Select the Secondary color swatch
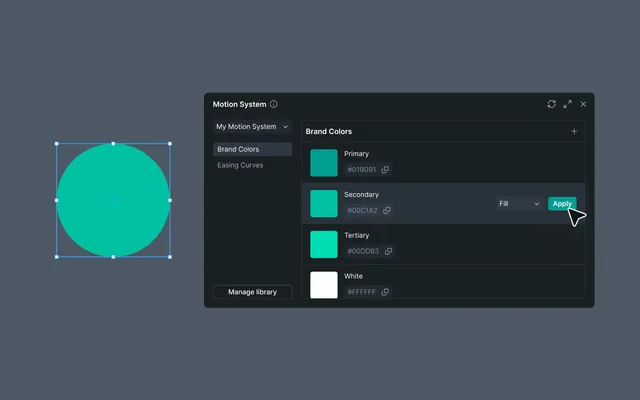Screen dimensions: 640x400 324,204
